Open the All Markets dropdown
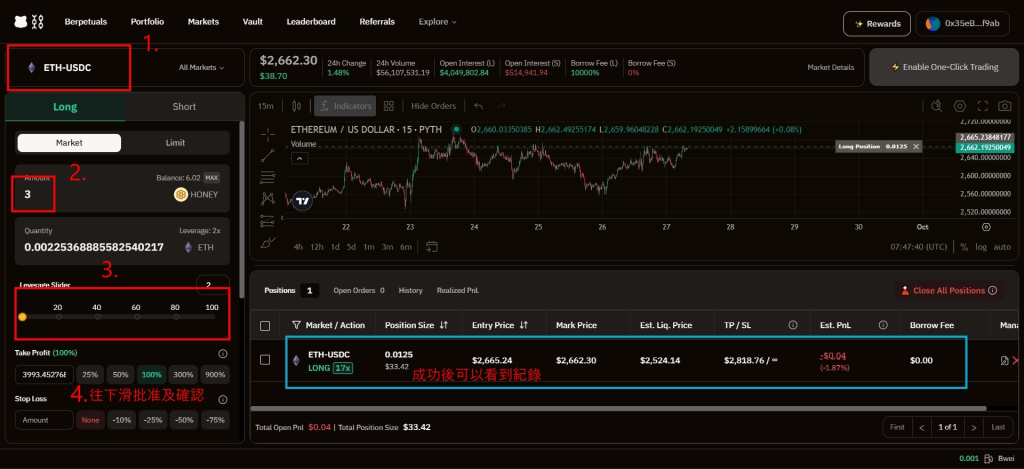The image size is (1024, 469). point(201,68)
